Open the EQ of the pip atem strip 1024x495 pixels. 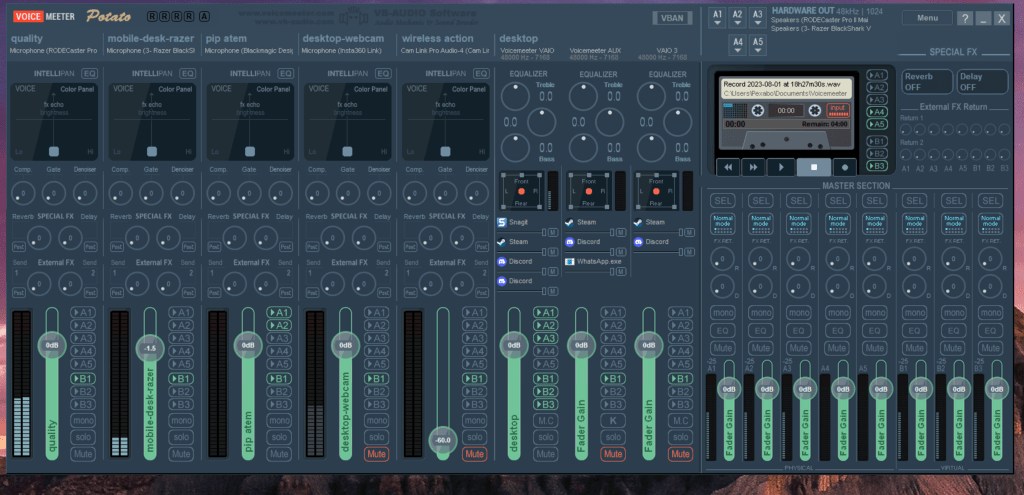(285, 74)
